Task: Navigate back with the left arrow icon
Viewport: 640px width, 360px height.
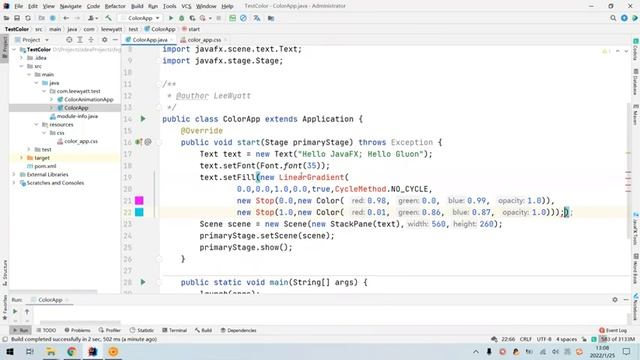Action: pyautogui.click(x=66, y=18)
